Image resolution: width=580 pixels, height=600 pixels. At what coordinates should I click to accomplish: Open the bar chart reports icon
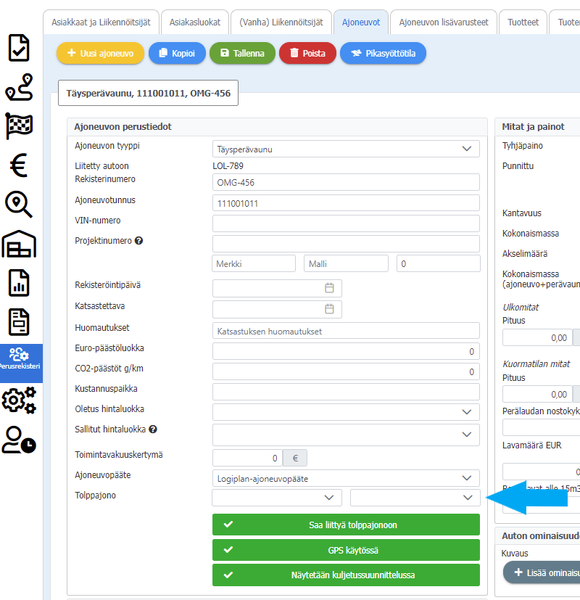19,283
